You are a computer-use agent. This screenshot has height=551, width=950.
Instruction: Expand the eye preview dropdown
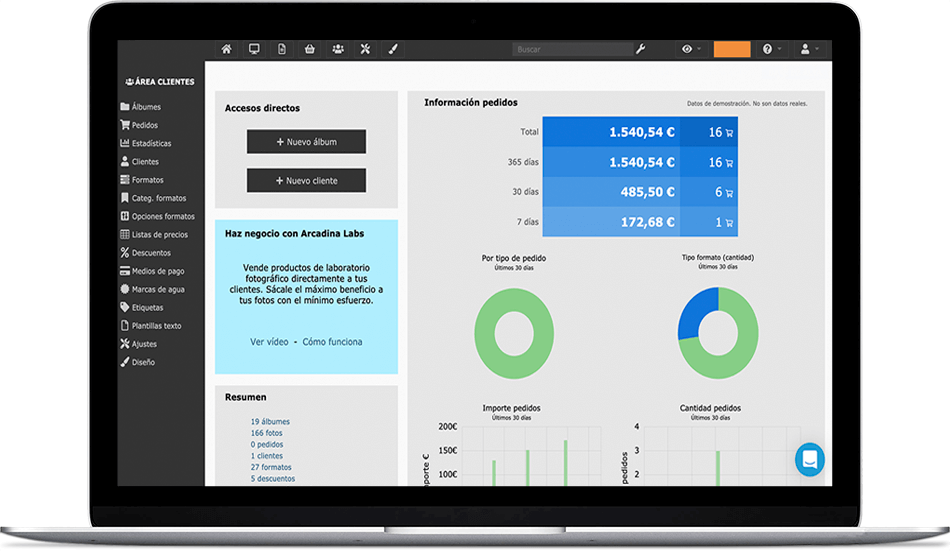pos(691,49)
